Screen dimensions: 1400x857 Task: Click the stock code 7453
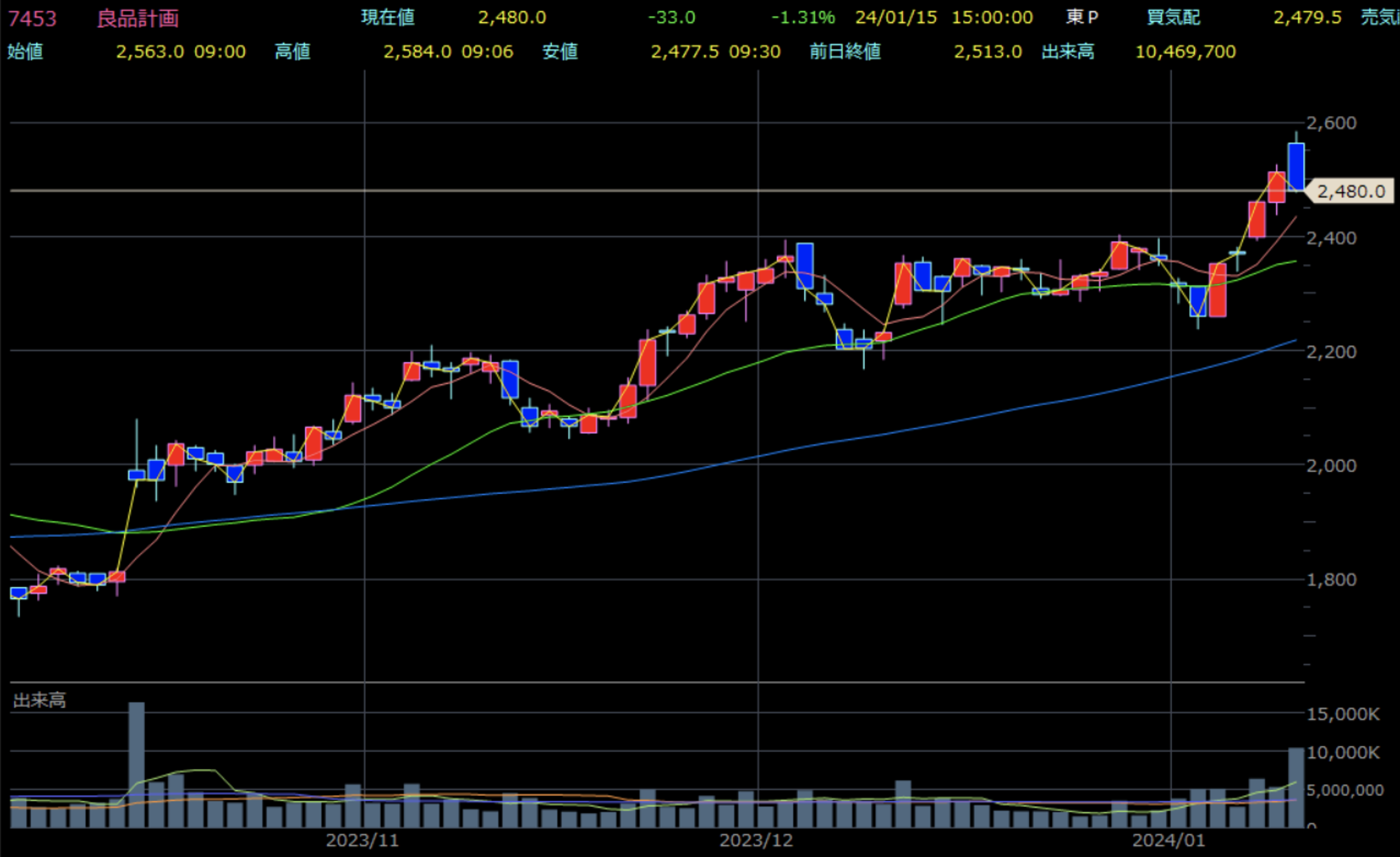[x=32, y=18]
